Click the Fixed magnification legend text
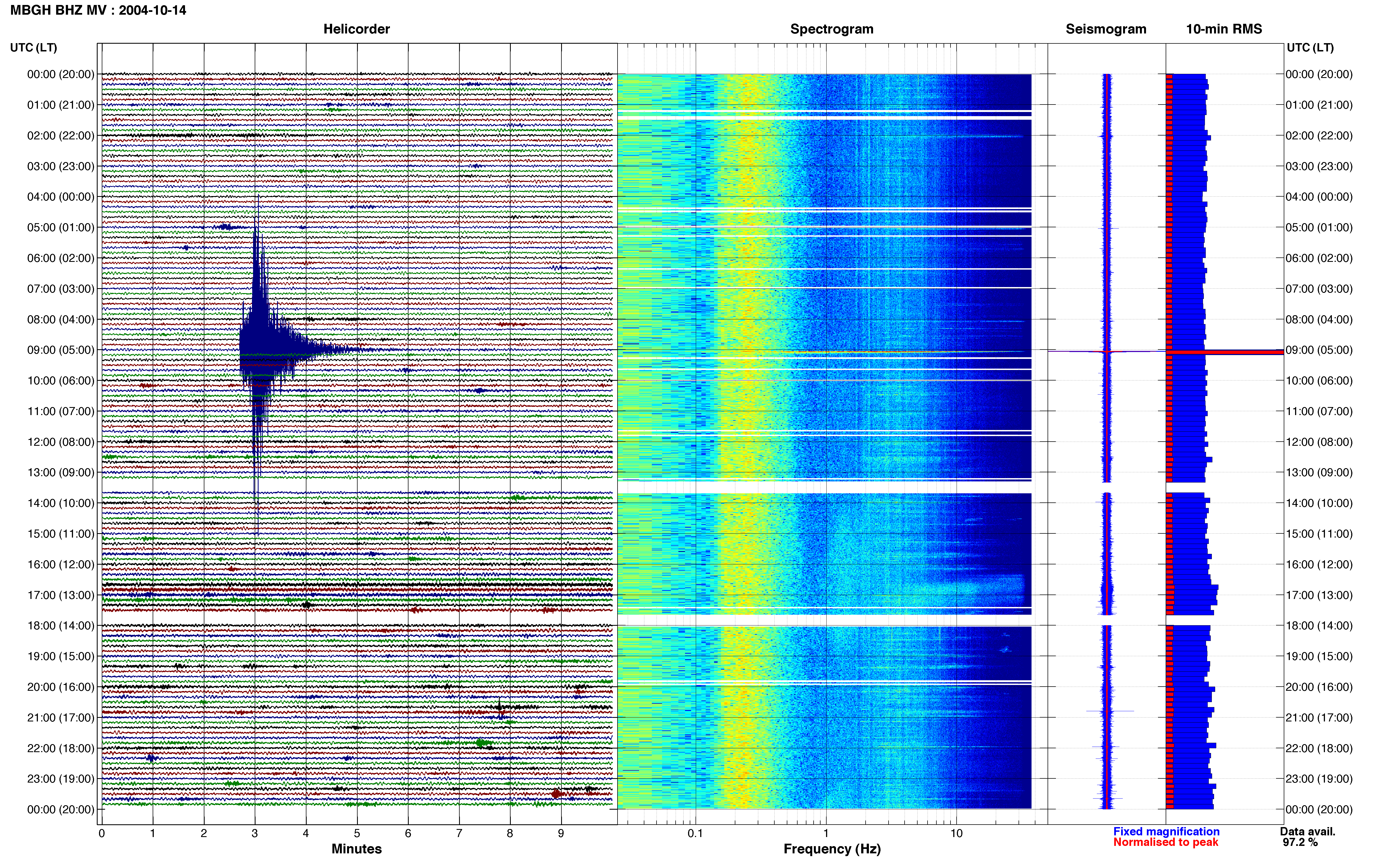 click(1166, 831)
